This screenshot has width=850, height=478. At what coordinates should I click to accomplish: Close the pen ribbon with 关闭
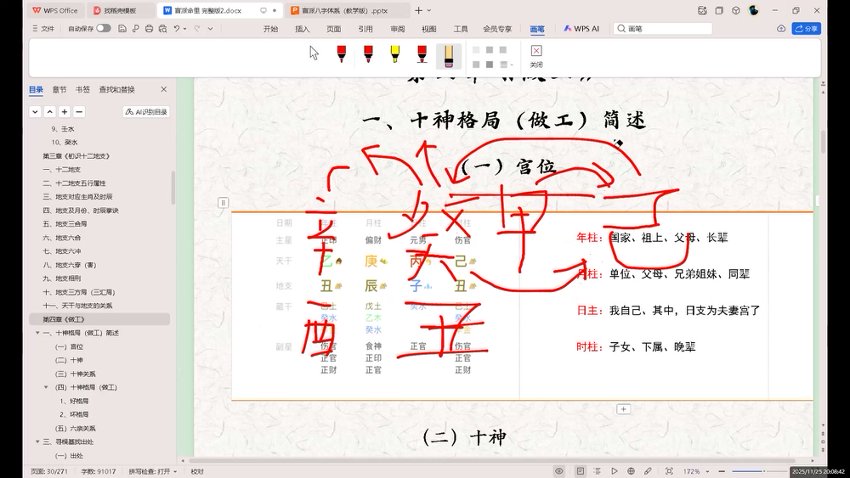click(x=536, y=56)
